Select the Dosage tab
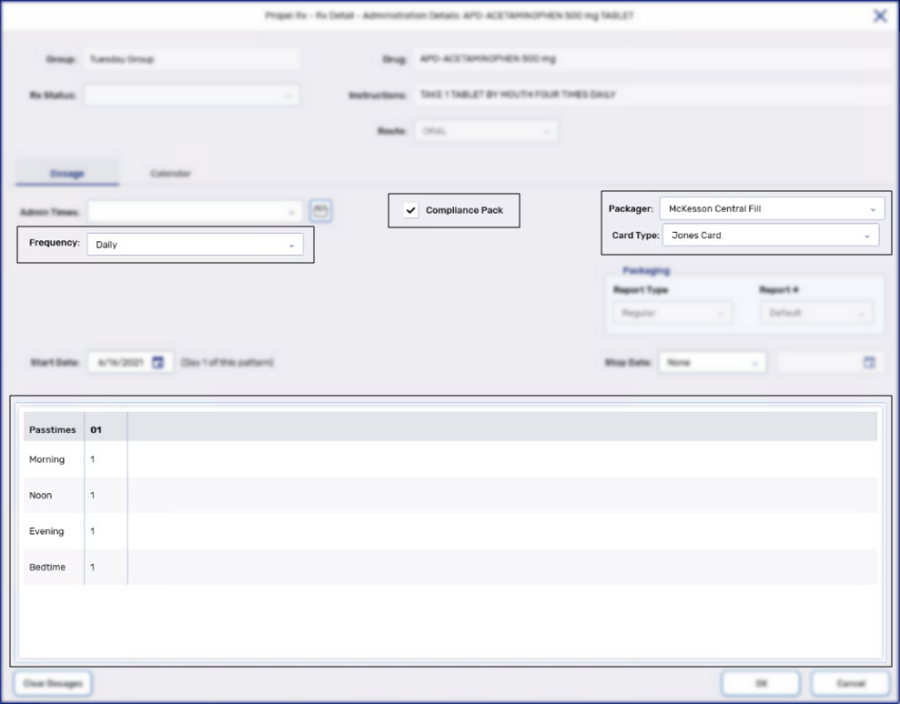Screen dimensions: 900x704 click(x=67, y=172)
